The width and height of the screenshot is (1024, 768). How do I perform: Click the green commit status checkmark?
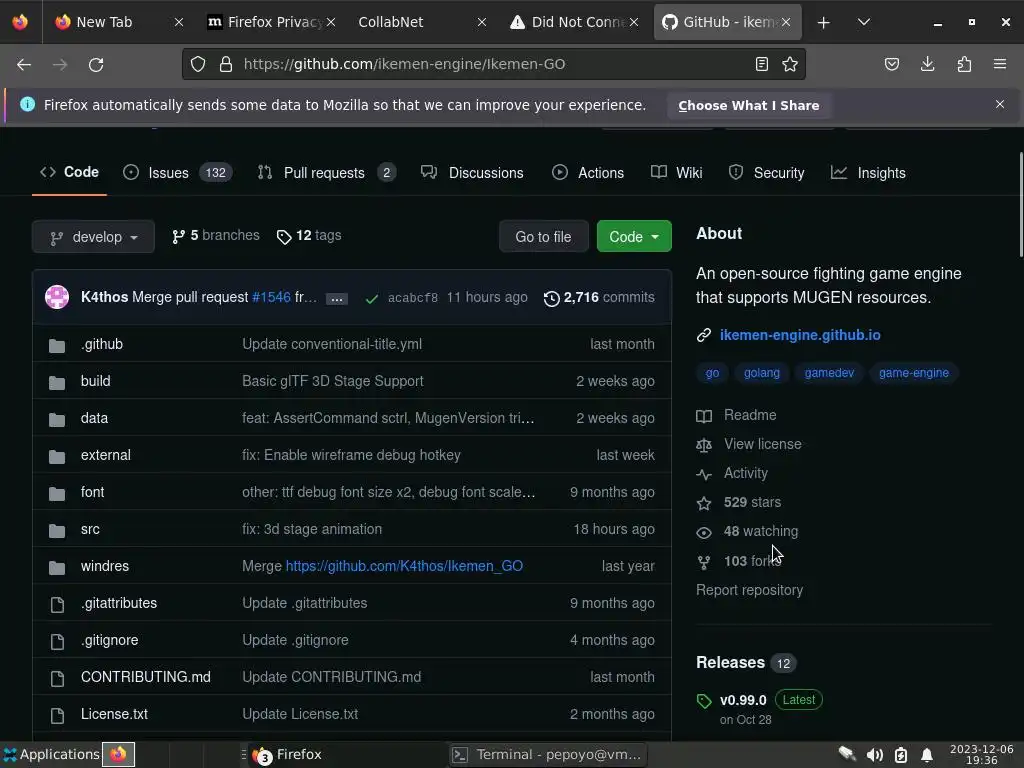[372, 298]
